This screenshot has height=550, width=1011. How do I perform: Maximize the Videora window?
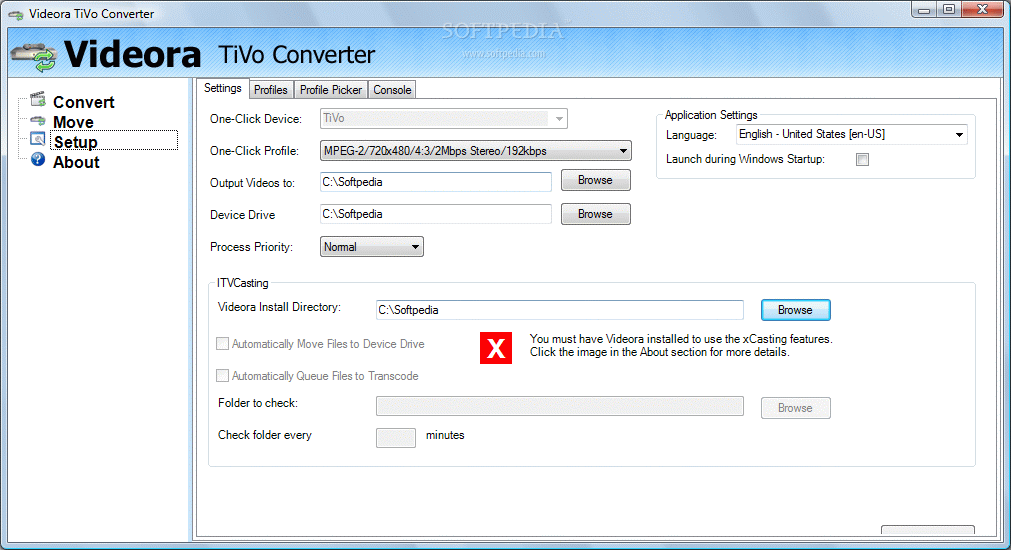click(x=949, y=10)
